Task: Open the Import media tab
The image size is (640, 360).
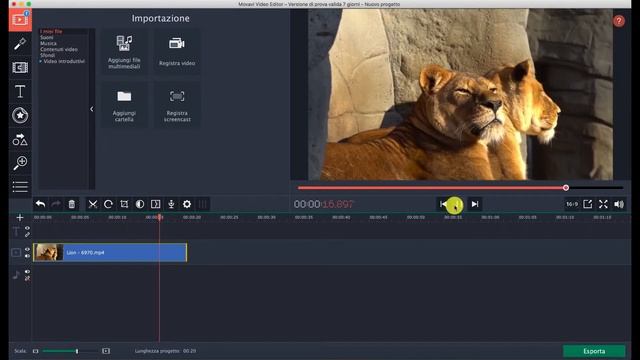Action: point(20,20)
